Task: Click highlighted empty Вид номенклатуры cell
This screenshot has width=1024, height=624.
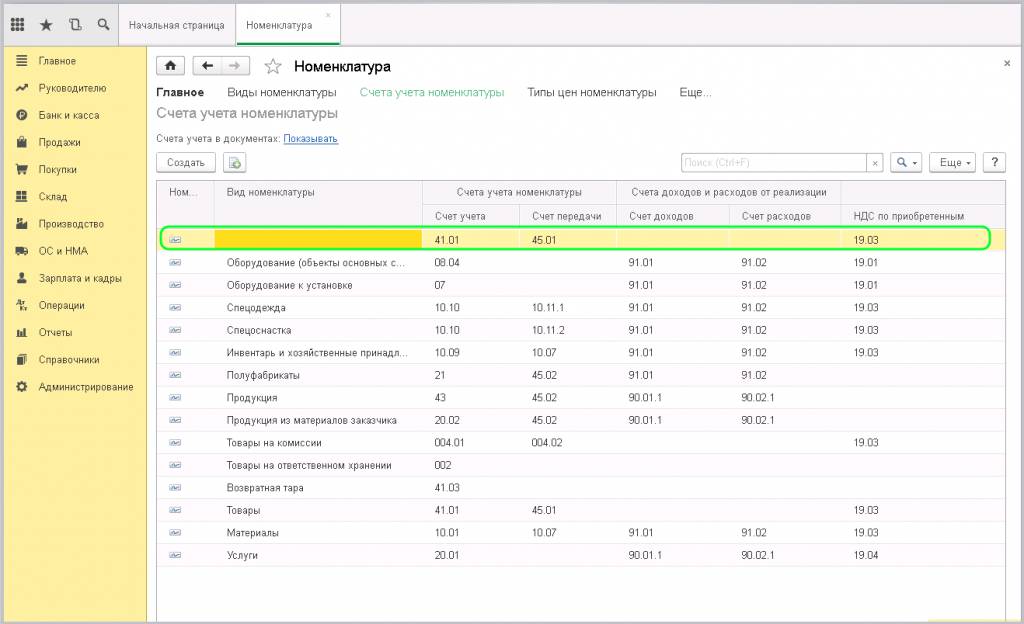Action: 318,240
